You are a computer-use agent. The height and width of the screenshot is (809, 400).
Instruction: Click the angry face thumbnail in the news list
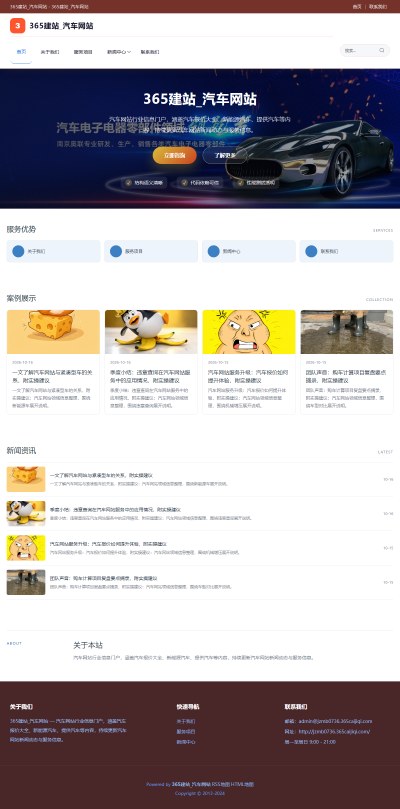pyautogui.click(x=26, y=548)
